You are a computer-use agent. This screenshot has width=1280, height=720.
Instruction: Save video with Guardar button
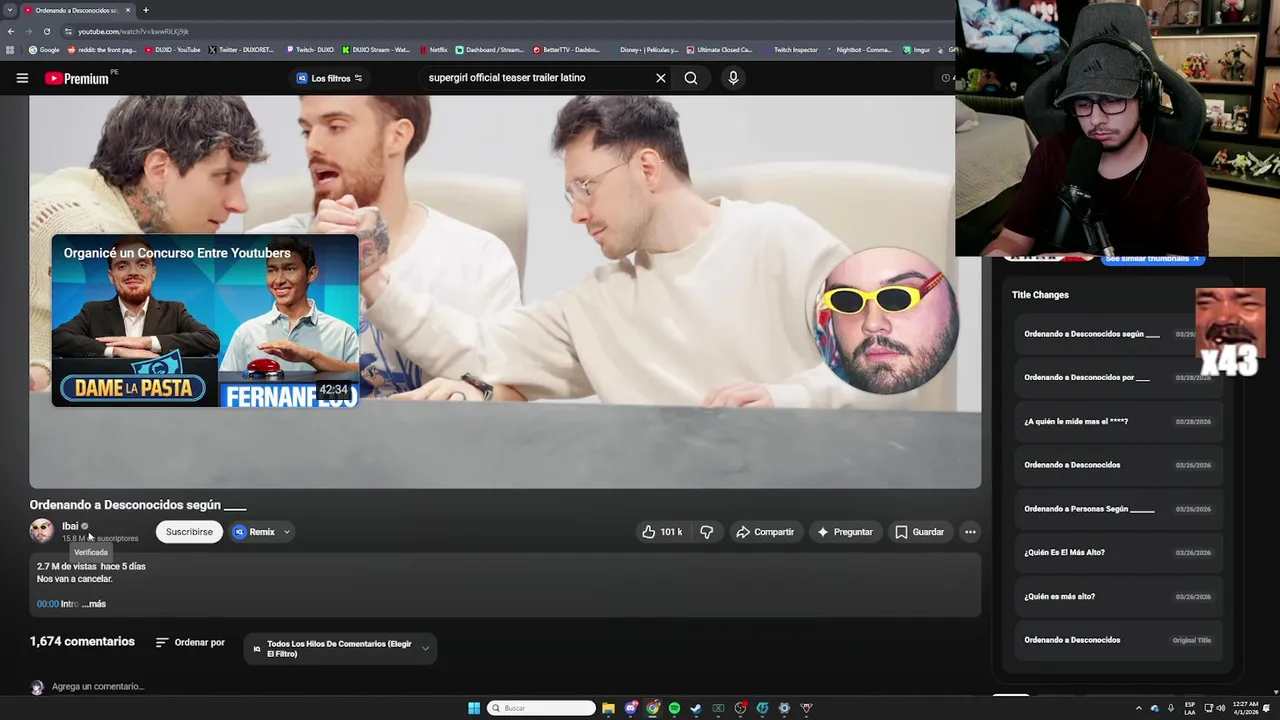[919, 532]
